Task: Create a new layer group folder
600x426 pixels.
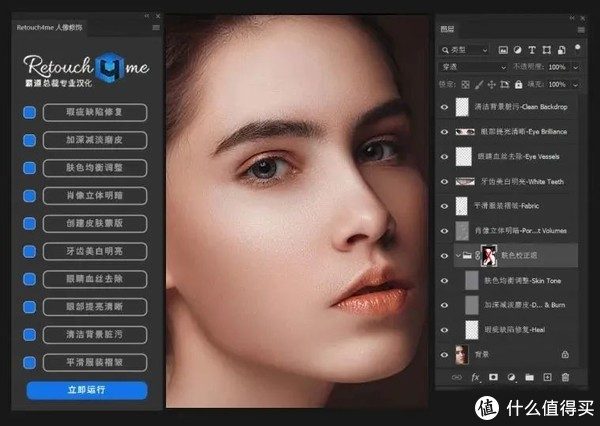Action: coord(529,377)
